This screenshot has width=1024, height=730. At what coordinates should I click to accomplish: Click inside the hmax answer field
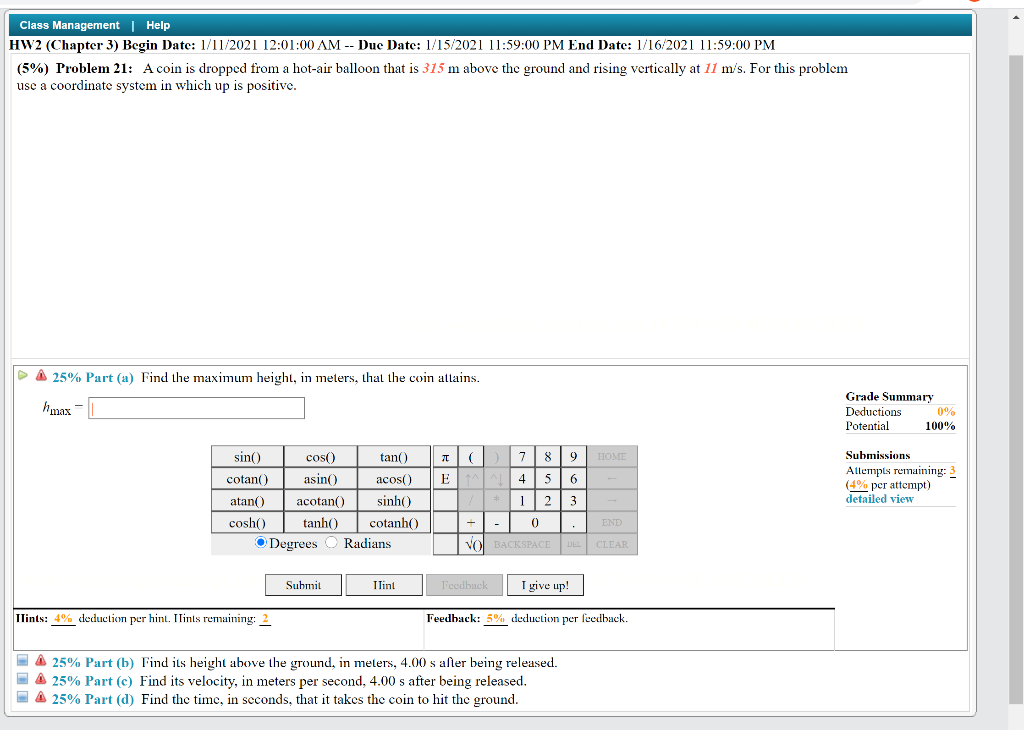click(x=195, y=408)
